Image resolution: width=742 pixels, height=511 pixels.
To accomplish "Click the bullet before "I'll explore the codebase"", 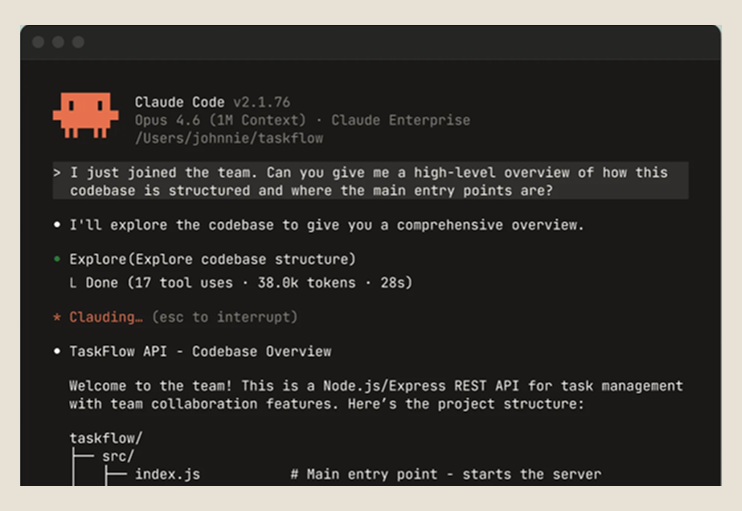I will (57, 225).
